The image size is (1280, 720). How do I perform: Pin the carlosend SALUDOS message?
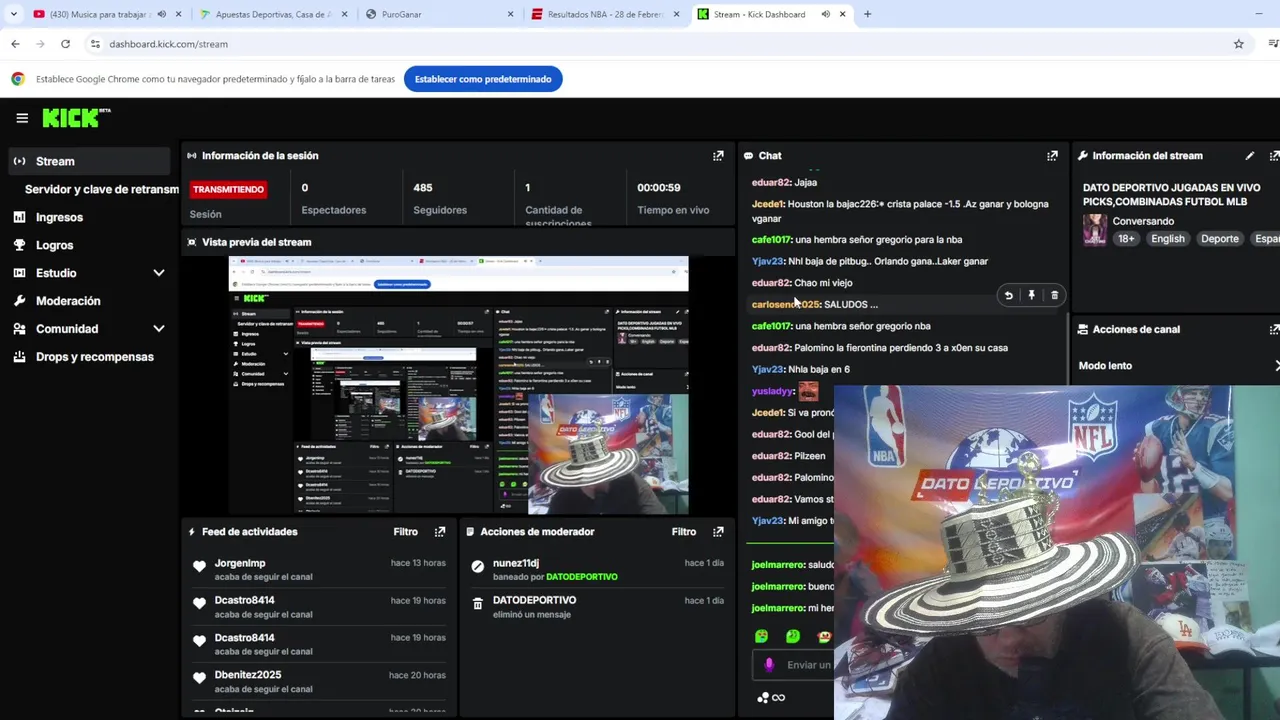coord(1031,295)
